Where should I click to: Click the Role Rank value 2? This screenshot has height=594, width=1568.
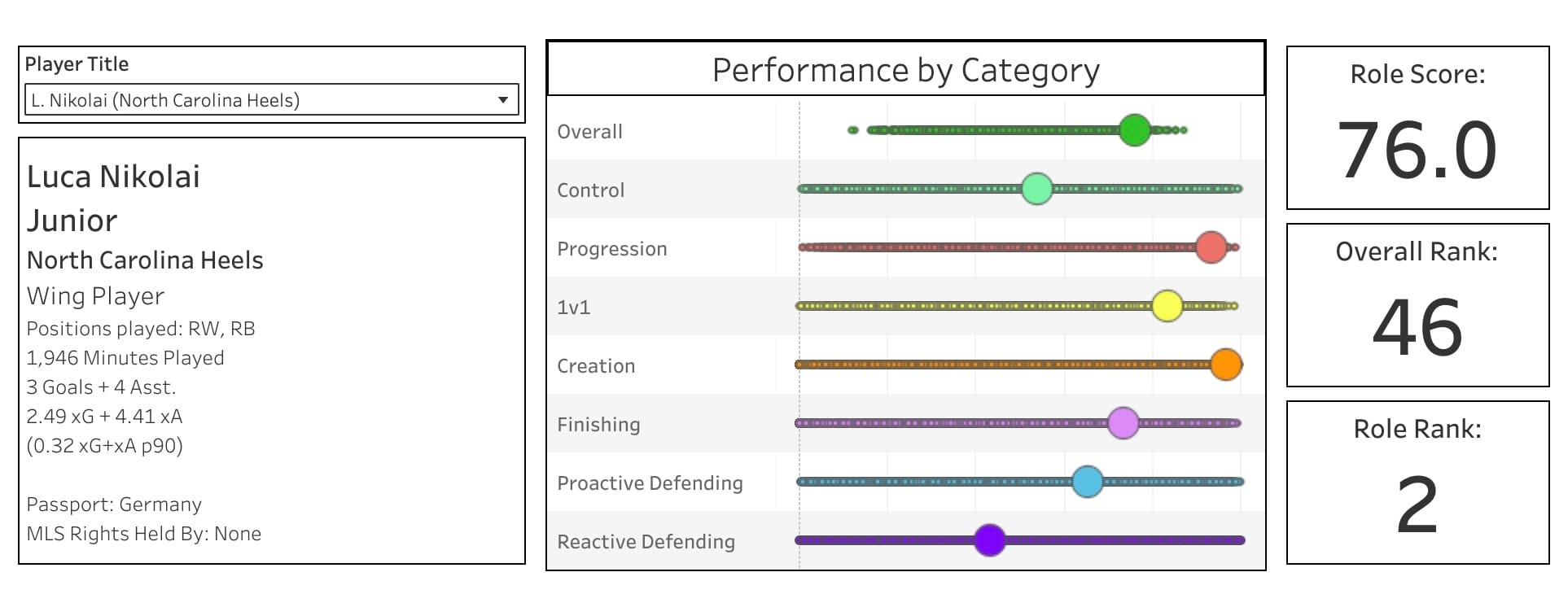click(x=1417, y=504)
